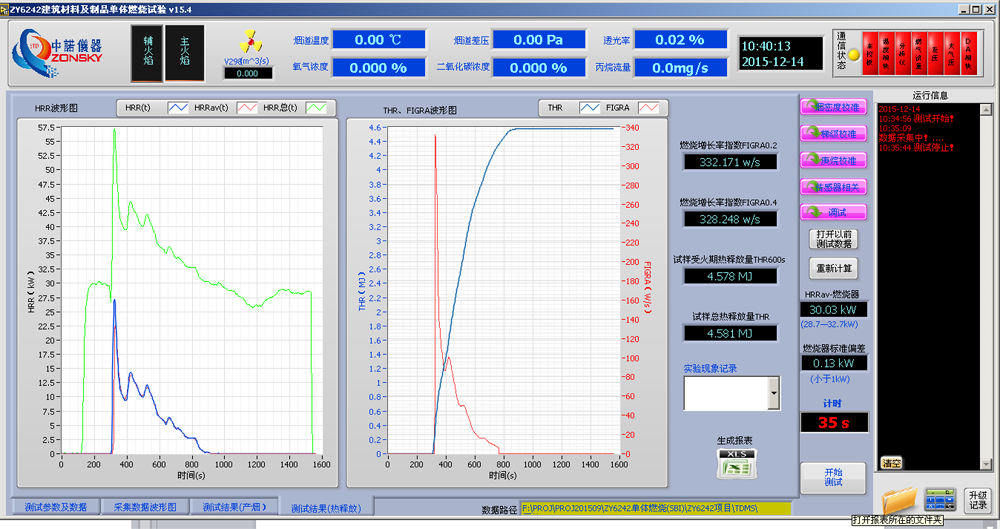Click the THR/FIGRA waveform chart area
The image size is (1000, 529).
click(504, 290)
